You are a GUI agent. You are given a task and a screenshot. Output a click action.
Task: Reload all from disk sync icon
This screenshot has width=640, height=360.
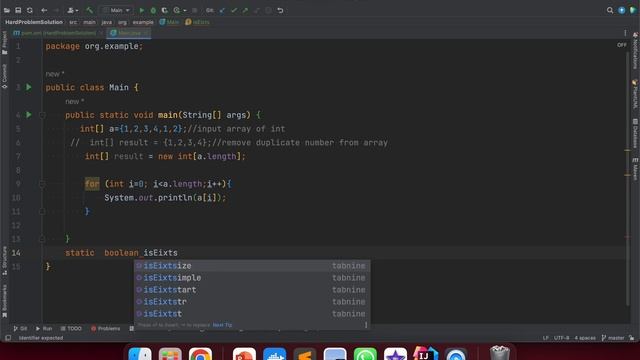tap(30, 10)
